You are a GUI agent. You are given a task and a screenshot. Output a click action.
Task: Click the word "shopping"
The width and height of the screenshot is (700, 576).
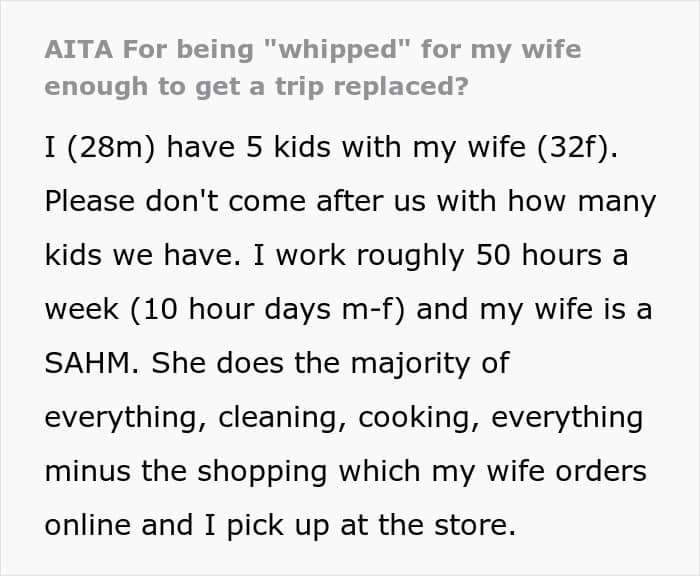pos(262,472)
